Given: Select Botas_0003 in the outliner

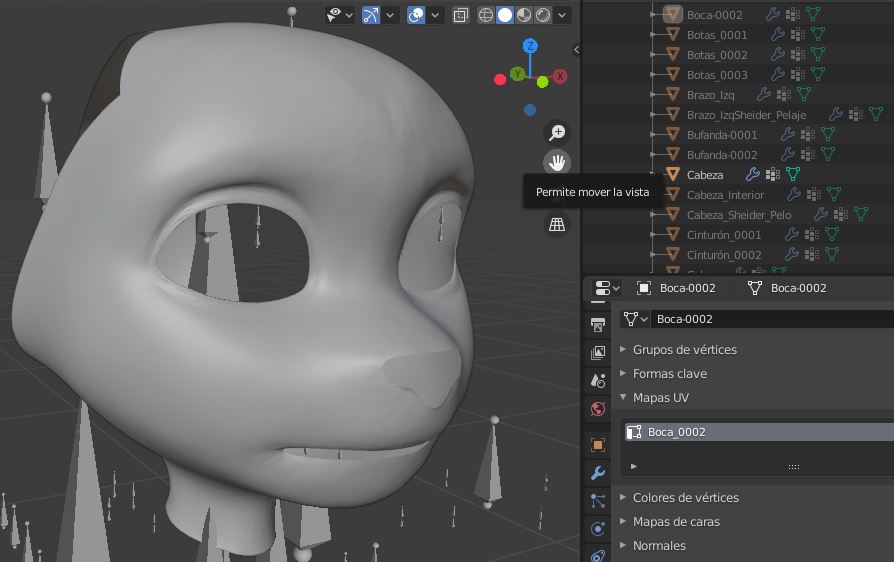Looking at the screenshot, I should (717, 75).
